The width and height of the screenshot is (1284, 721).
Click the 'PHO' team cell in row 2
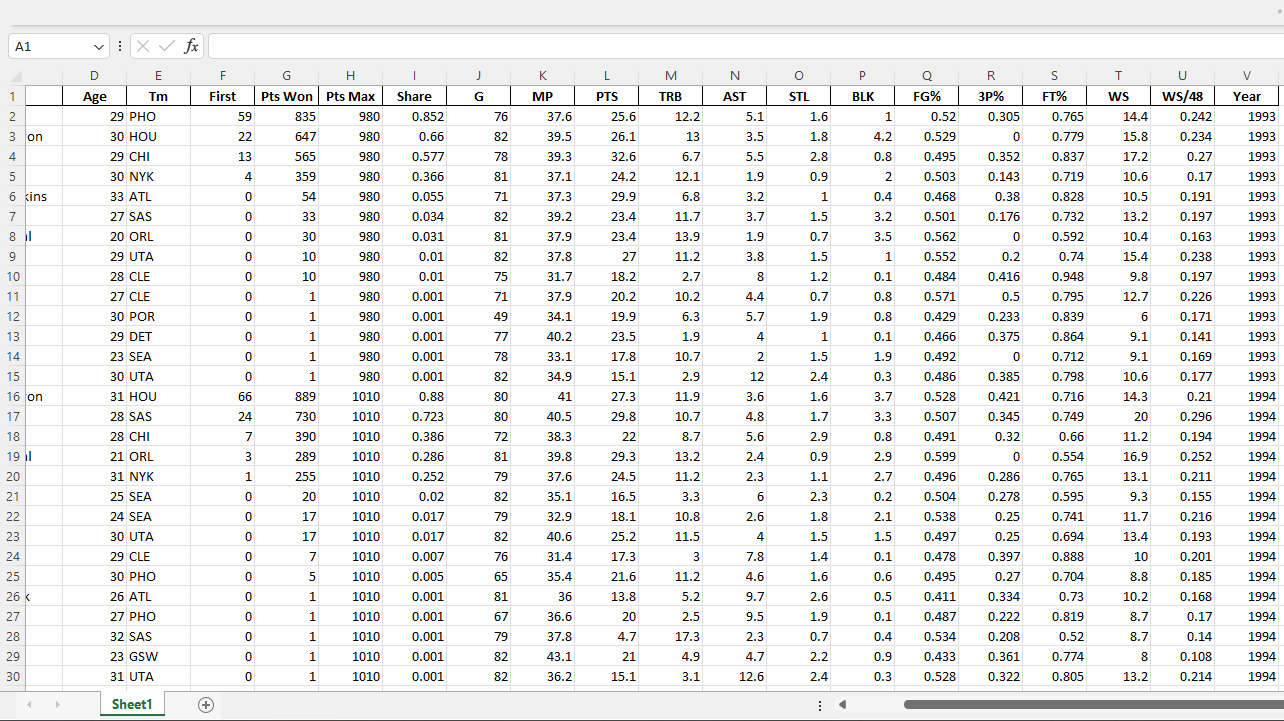(158, 116)
